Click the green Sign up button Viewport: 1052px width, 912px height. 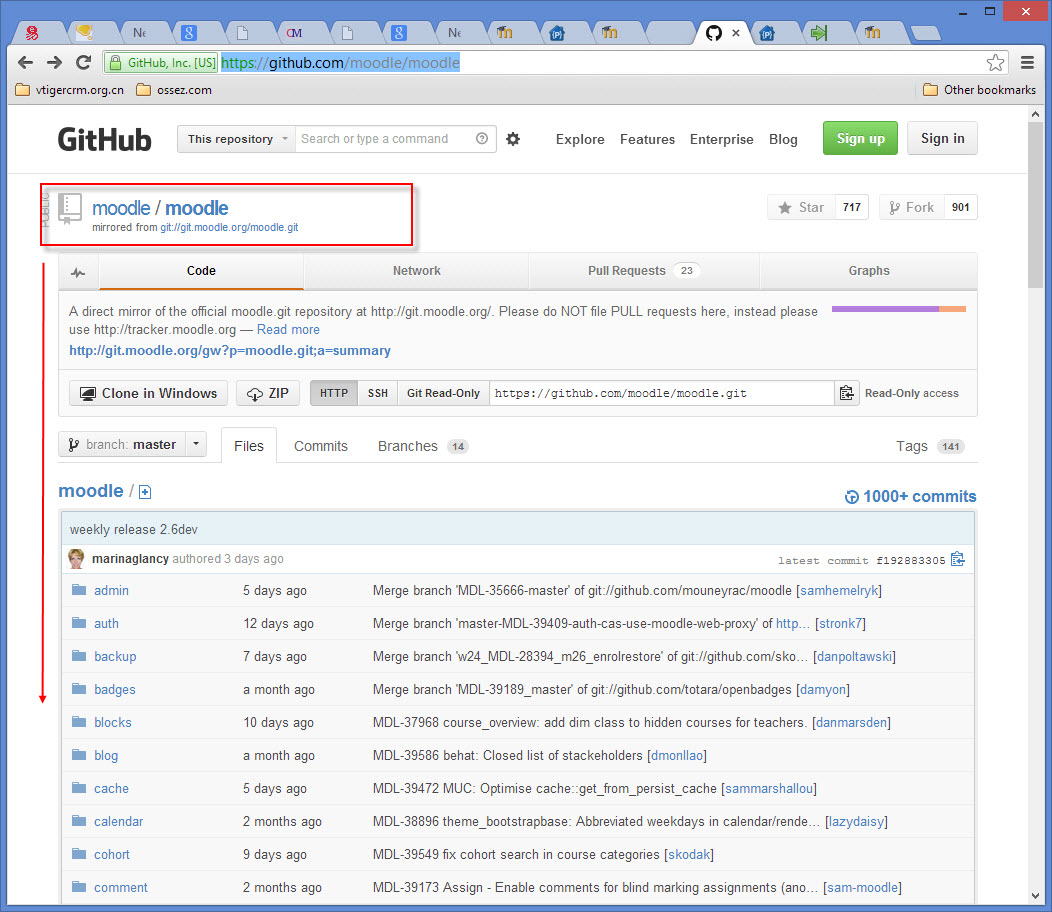(860, 138)
